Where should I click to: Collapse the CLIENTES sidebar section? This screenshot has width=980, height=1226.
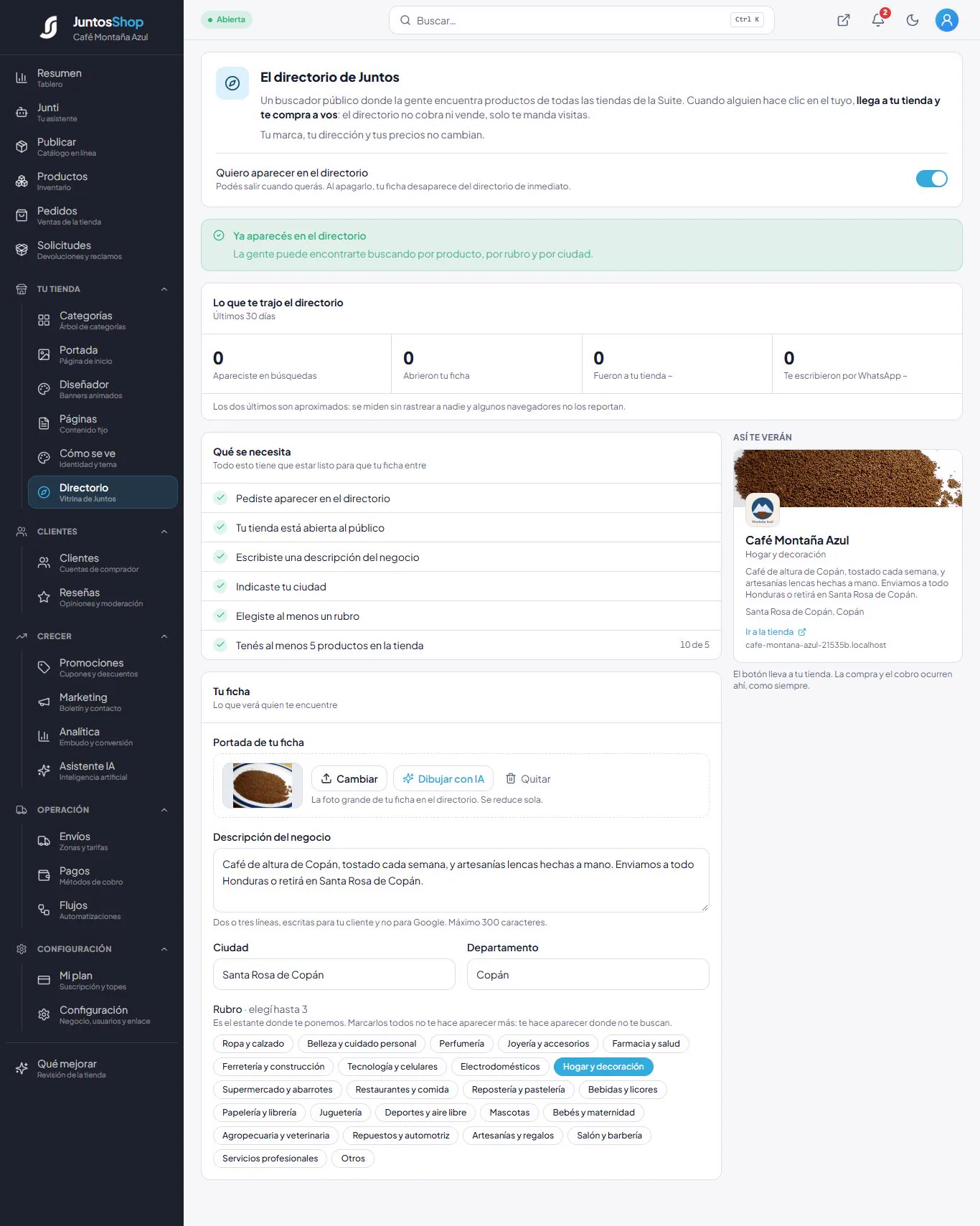92,532
